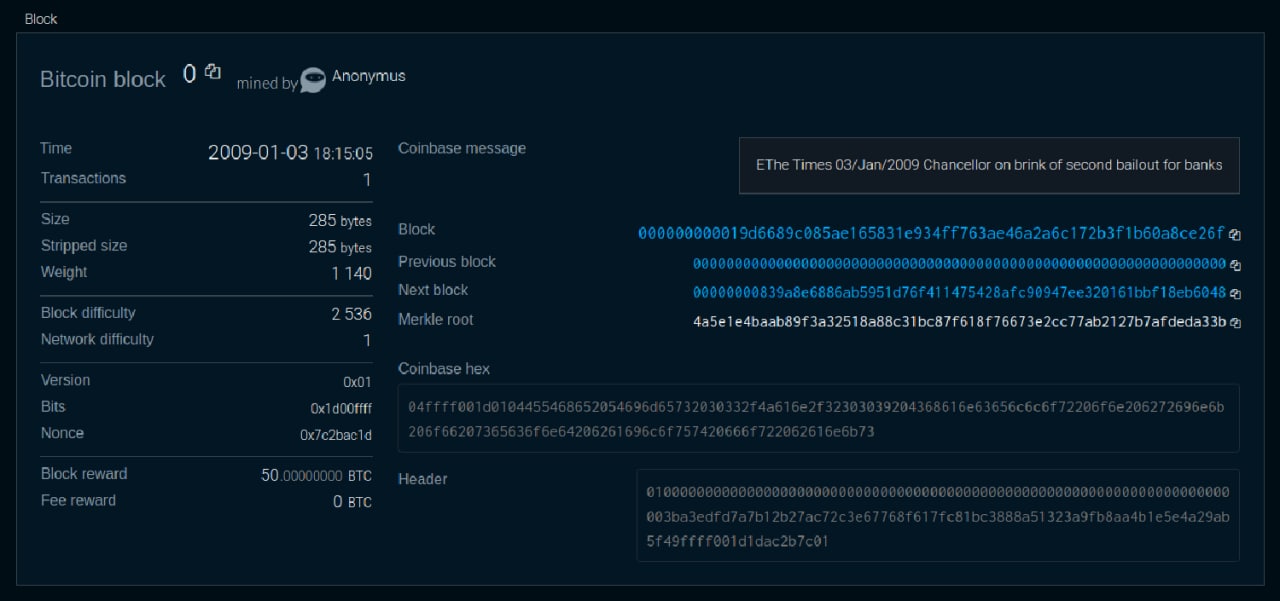Image resolution: width=1280 pixels, height=601 pixels.
Task: Click the Bits value 0x1d00ffff
Action: click(341, 408)
